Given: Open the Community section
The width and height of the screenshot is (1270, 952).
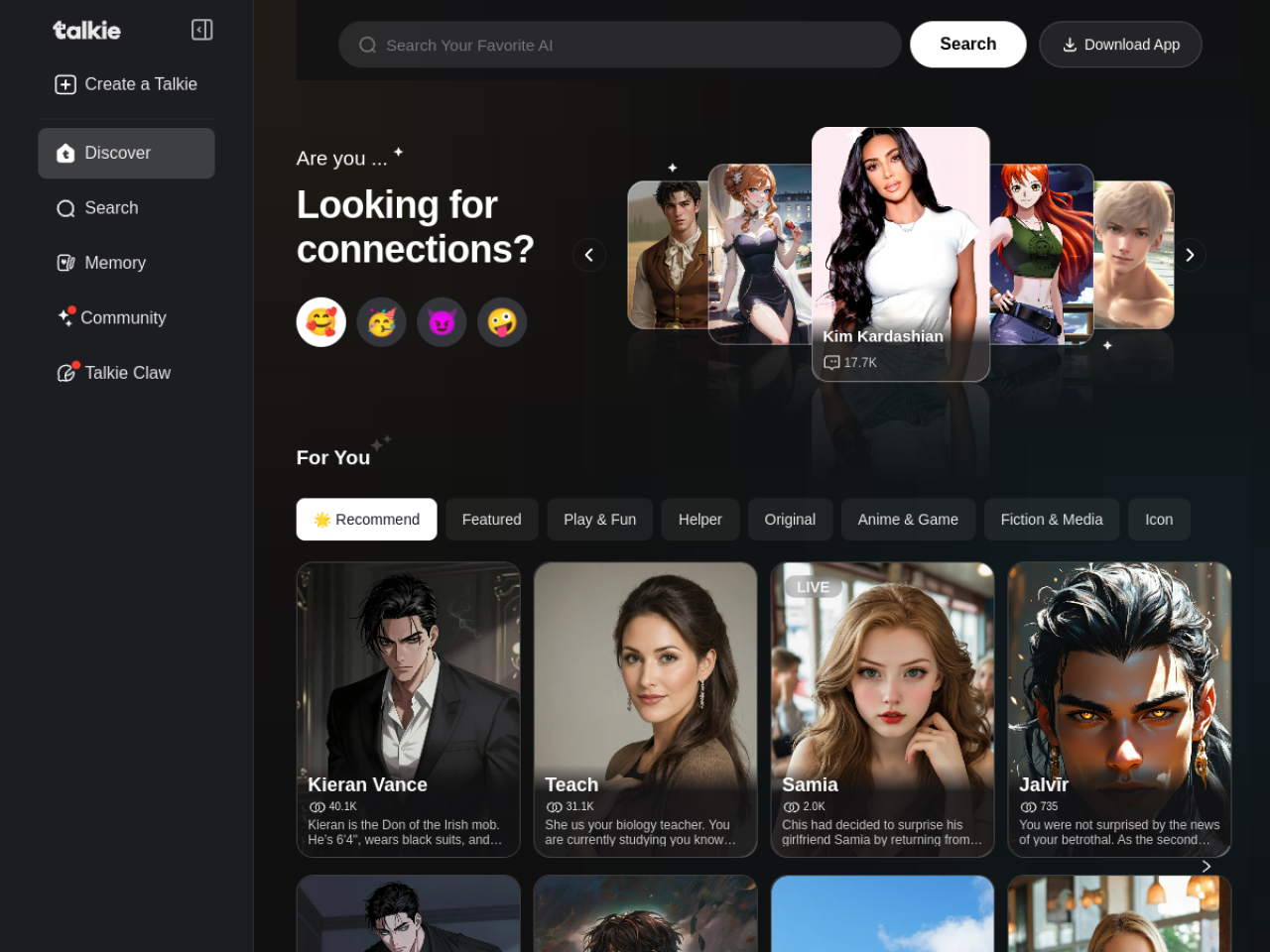Looking at the screenshot, I should pos(126,317).
